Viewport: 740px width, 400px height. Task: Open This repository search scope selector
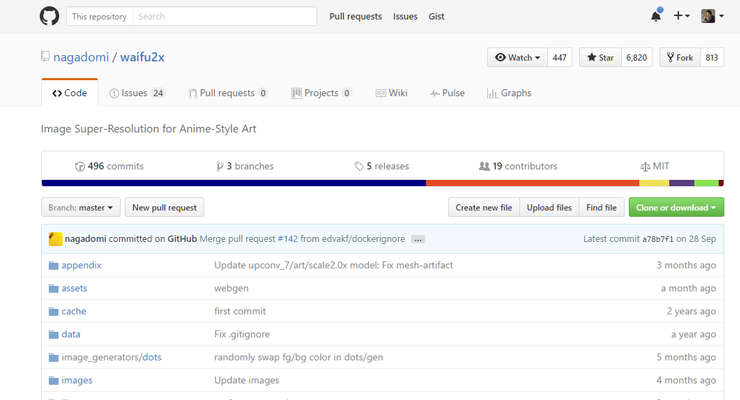[x=100, y=16]
